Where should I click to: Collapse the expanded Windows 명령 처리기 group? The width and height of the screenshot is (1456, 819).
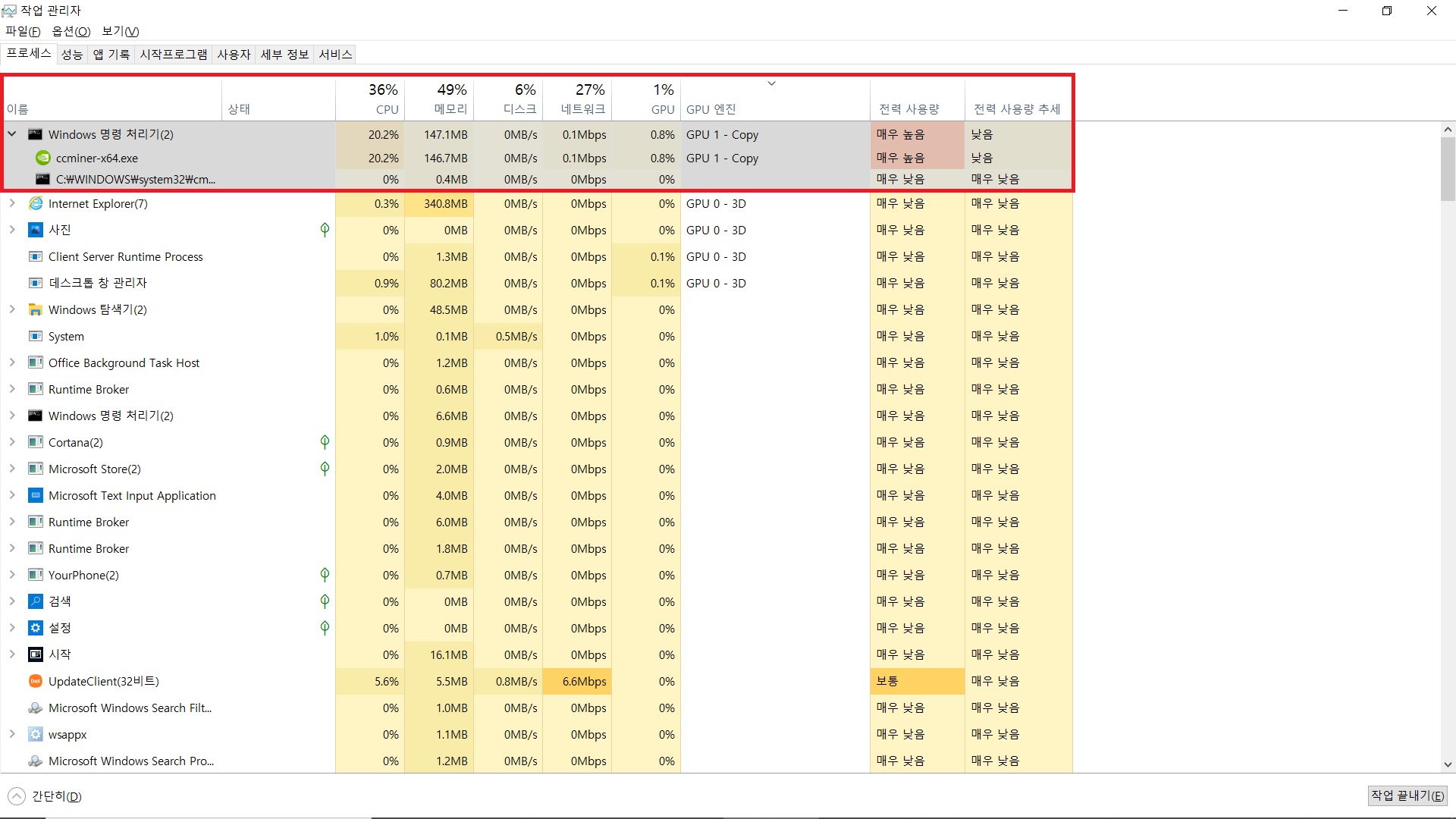tap(12, 134)
